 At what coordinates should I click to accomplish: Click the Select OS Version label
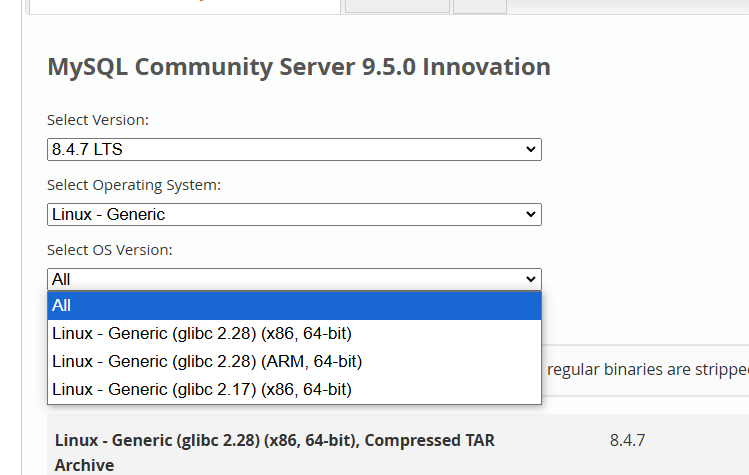tap(109, 250)
